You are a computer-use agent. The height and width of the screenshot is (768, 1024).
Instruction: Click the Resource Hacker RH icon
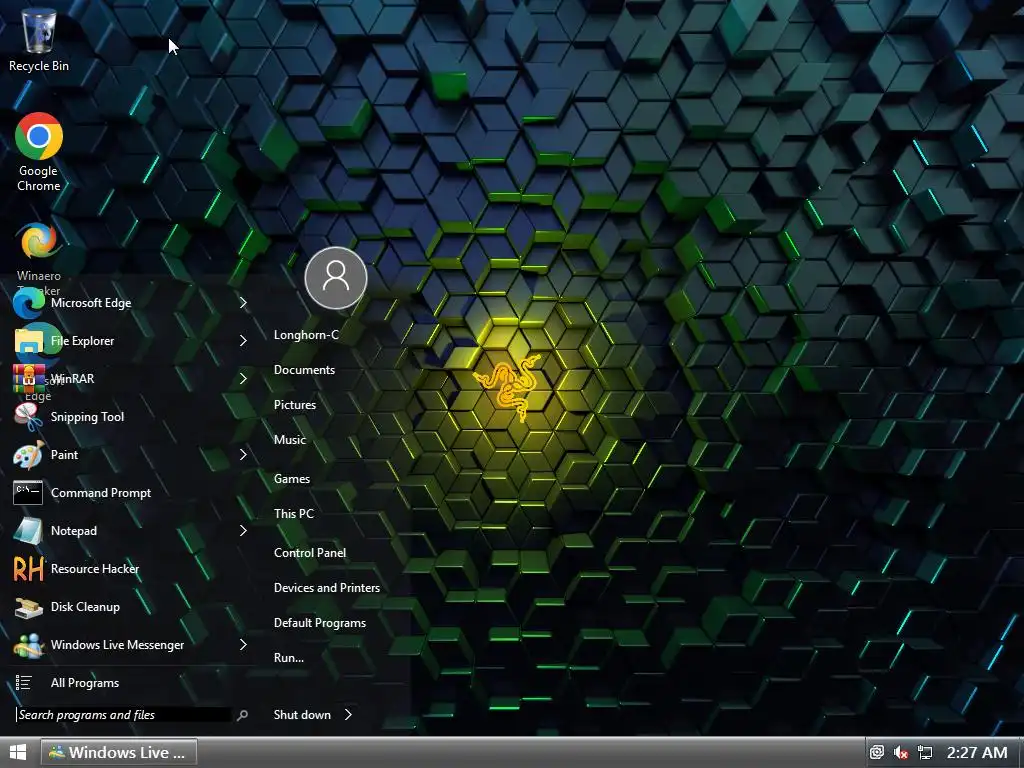point(29,569)
